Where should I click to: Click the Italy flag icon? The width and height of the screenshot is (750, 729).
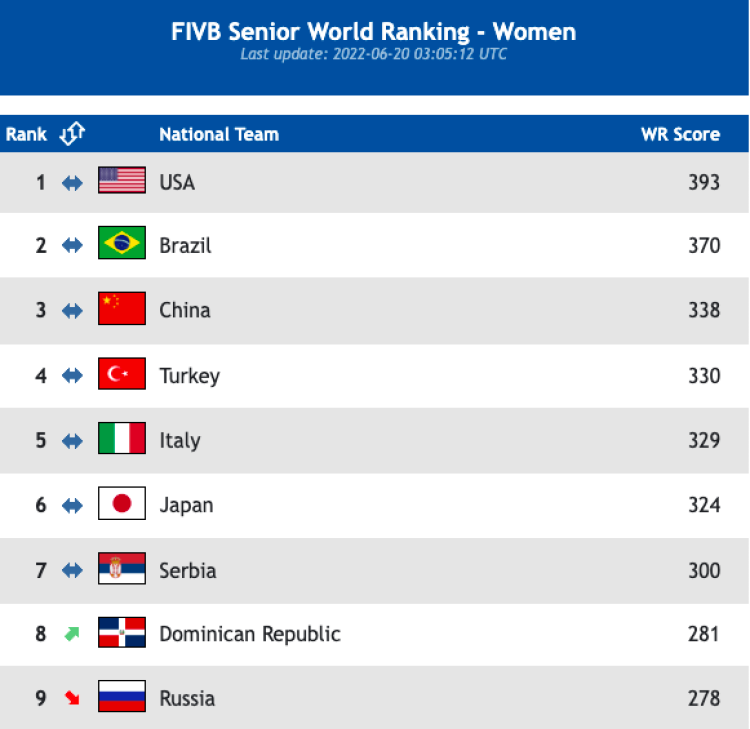pyautogui.click(x=122, y=438)
